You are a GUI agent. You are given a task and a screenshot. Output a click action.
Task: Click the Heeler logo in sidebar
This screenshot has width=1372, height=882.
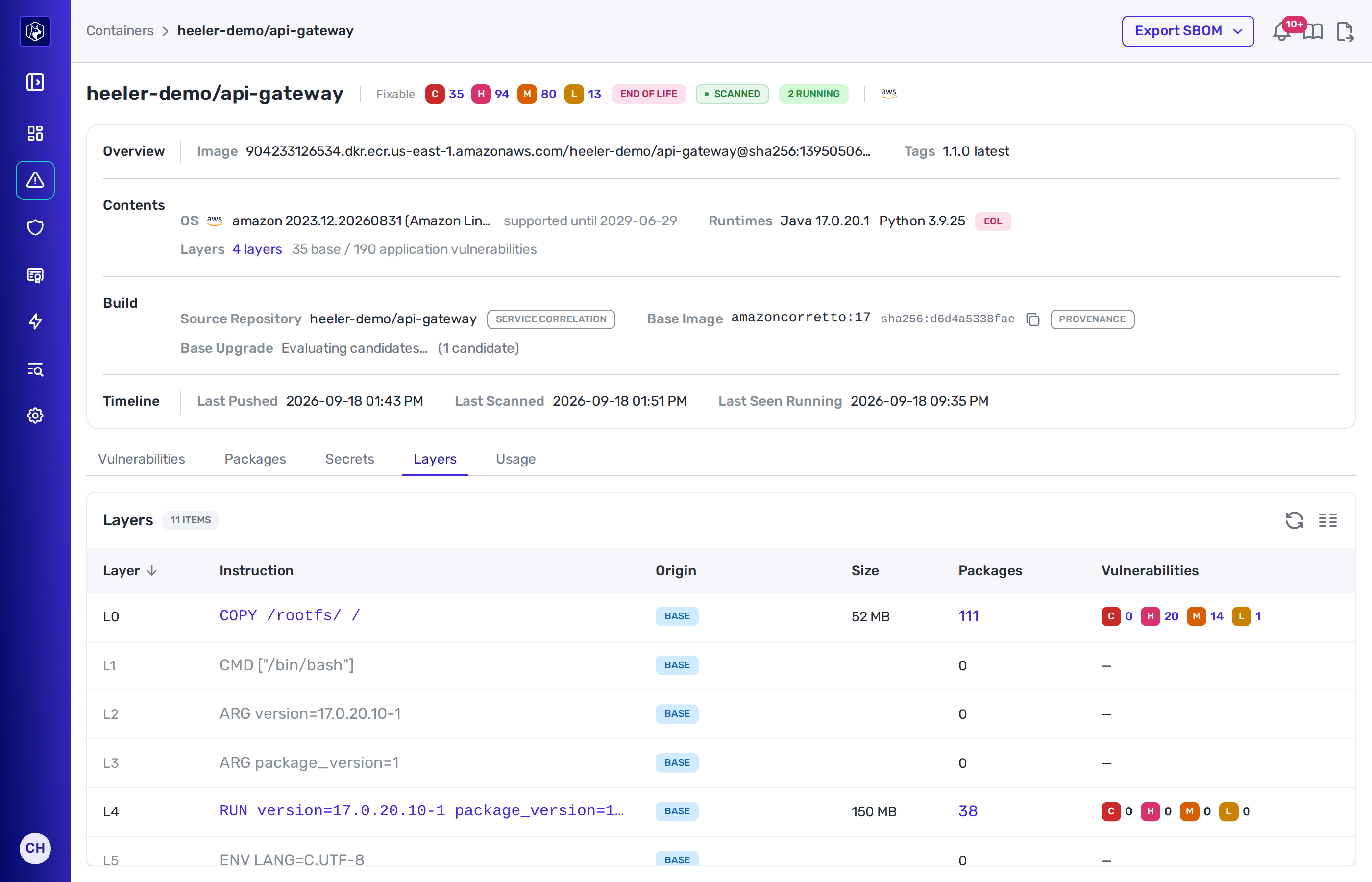35,31
